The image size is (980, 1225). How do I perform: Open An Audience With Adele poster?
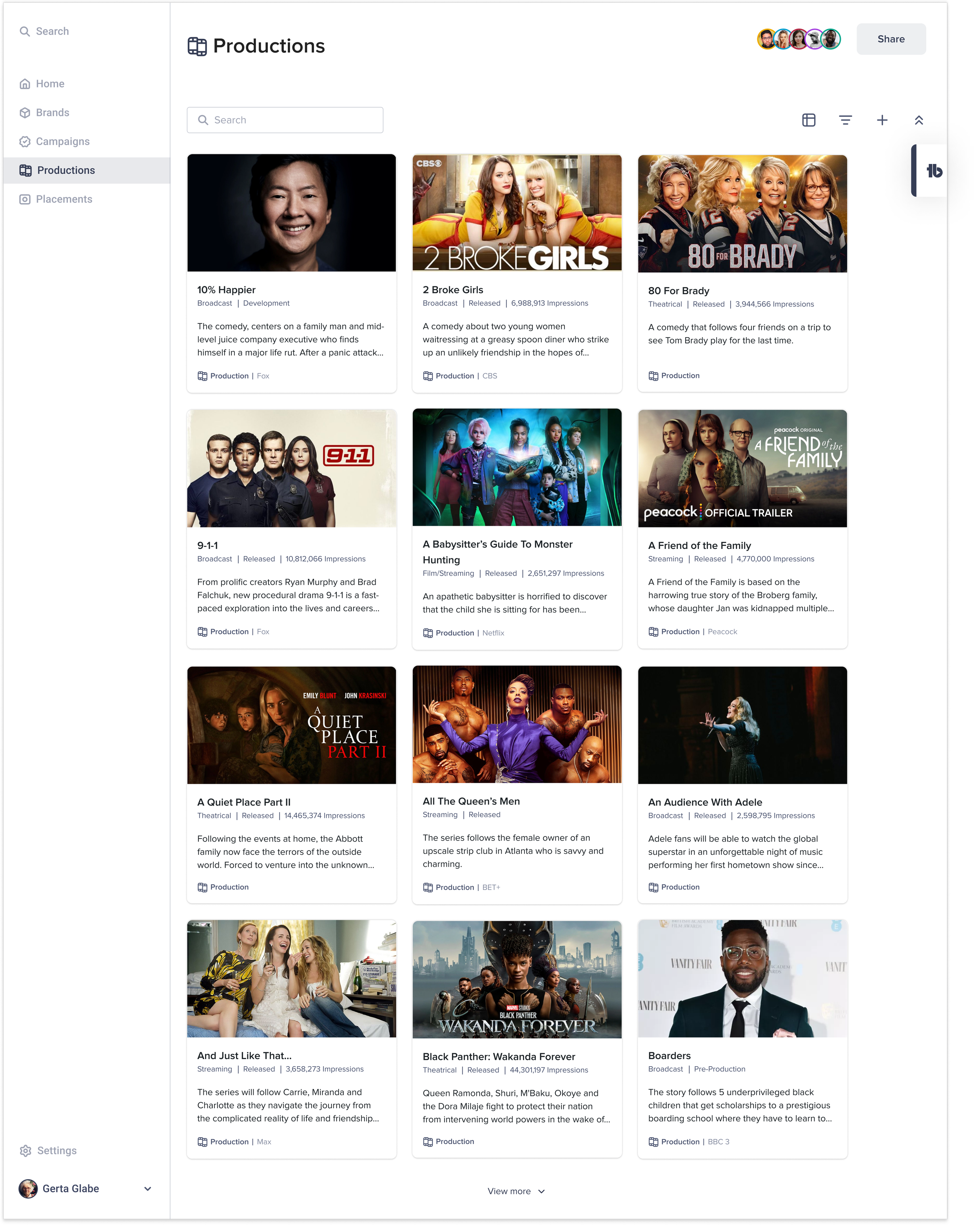tap(742, 725)
